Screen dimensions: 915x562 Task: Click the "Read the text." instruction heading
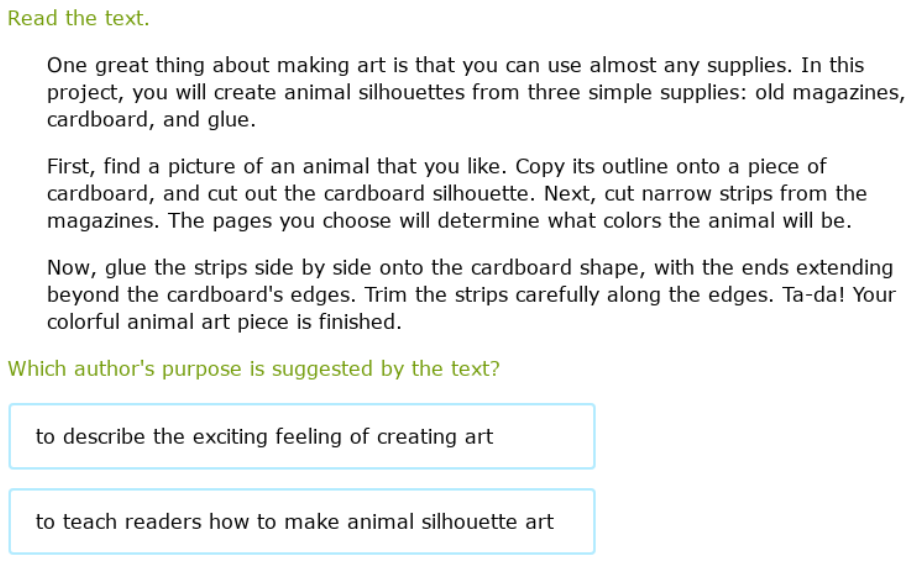pyautogui.click(x=78, y=19)
